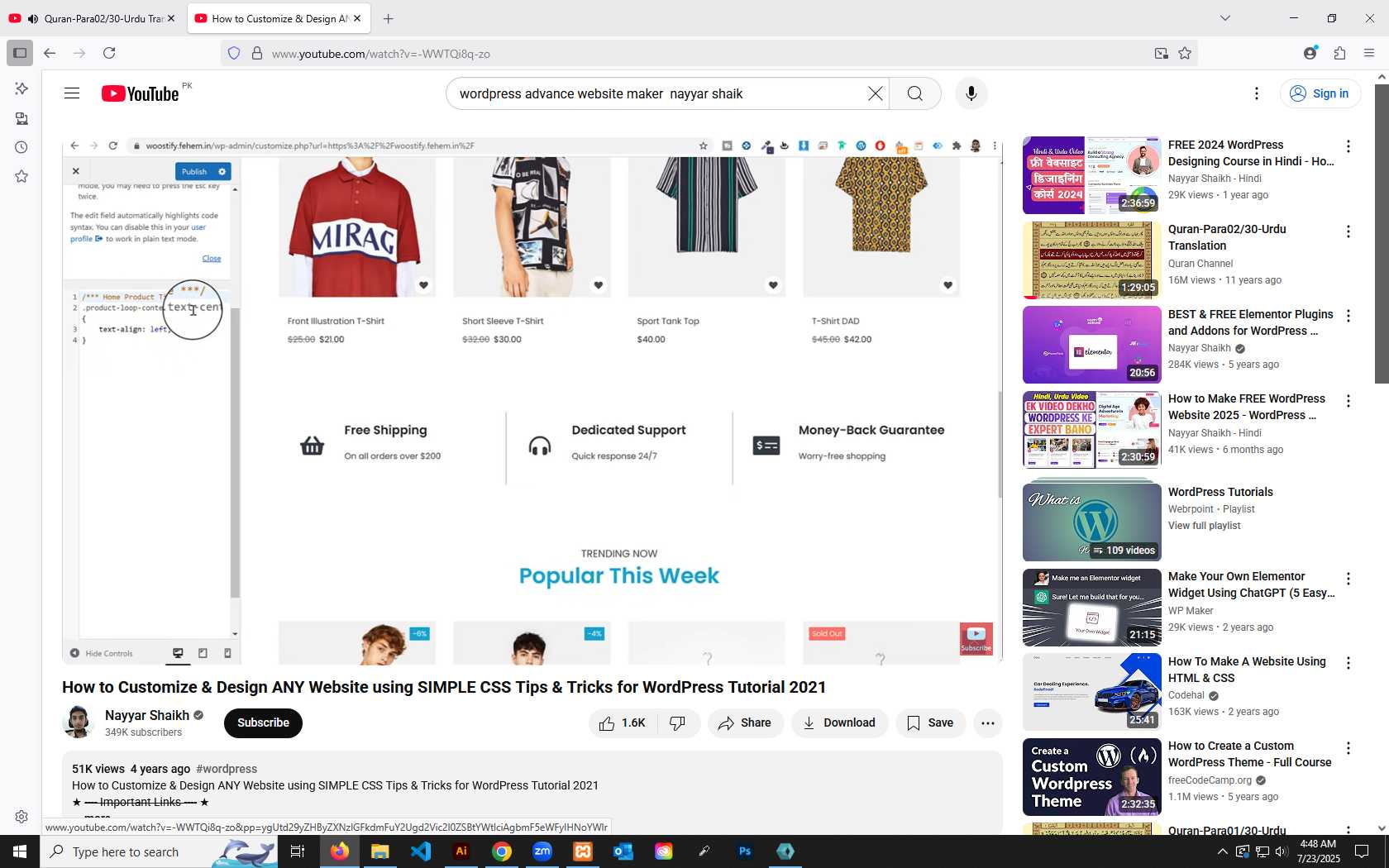Save video to a playlist
This screenshot has height=868, width=1389.
pyautogui.click(x=930, y=723)
